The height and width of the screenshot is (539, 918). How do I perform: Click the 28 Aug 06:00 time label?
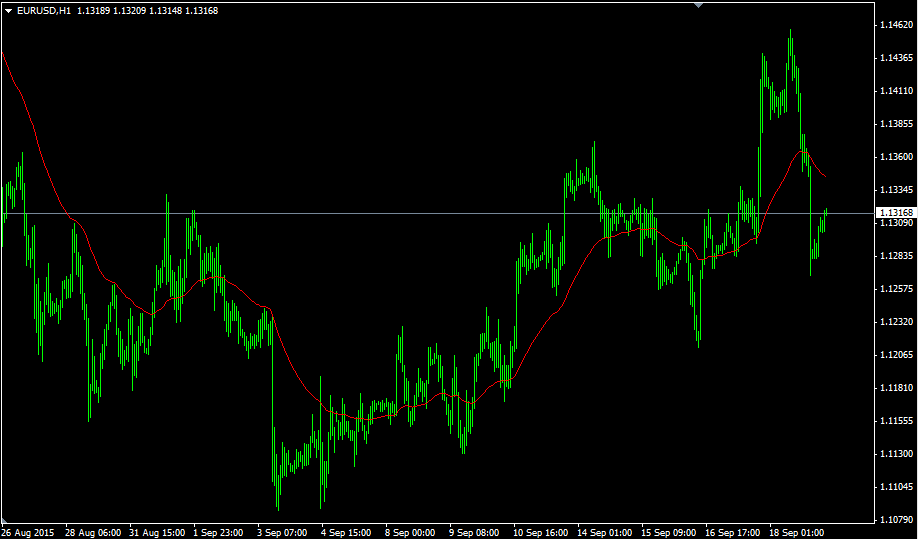coord(94,533)
